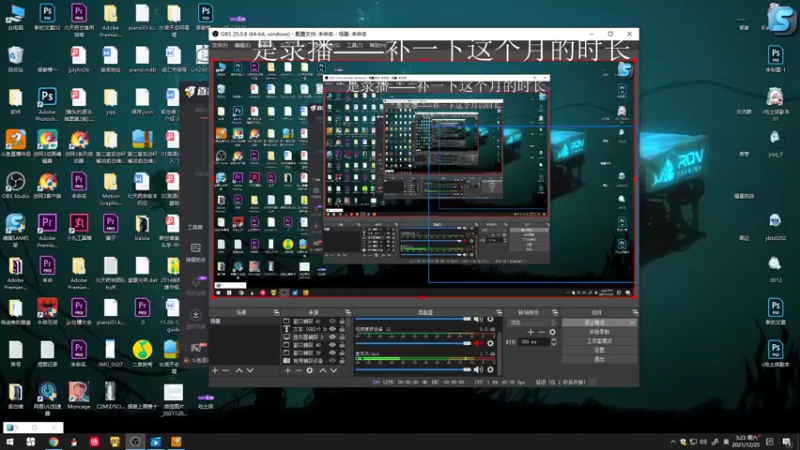Screen dimensions: 800x450
Task: Open settings gear for 麦克风/Aux channel
Action: 490,369
